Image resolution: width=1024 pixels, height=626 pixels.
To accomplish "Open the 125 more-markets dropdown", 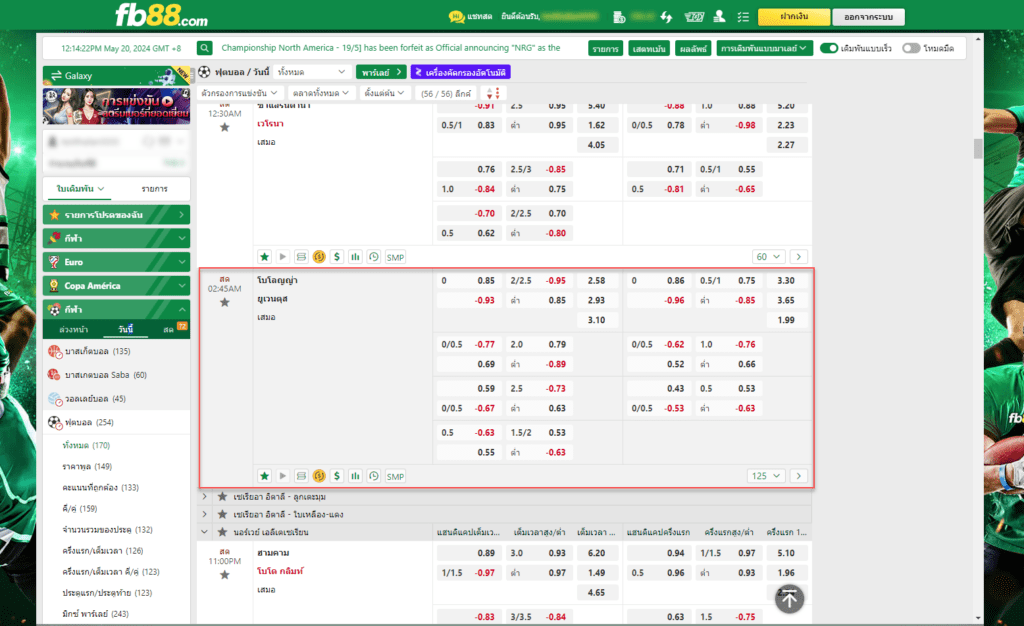I will (765, 476).
